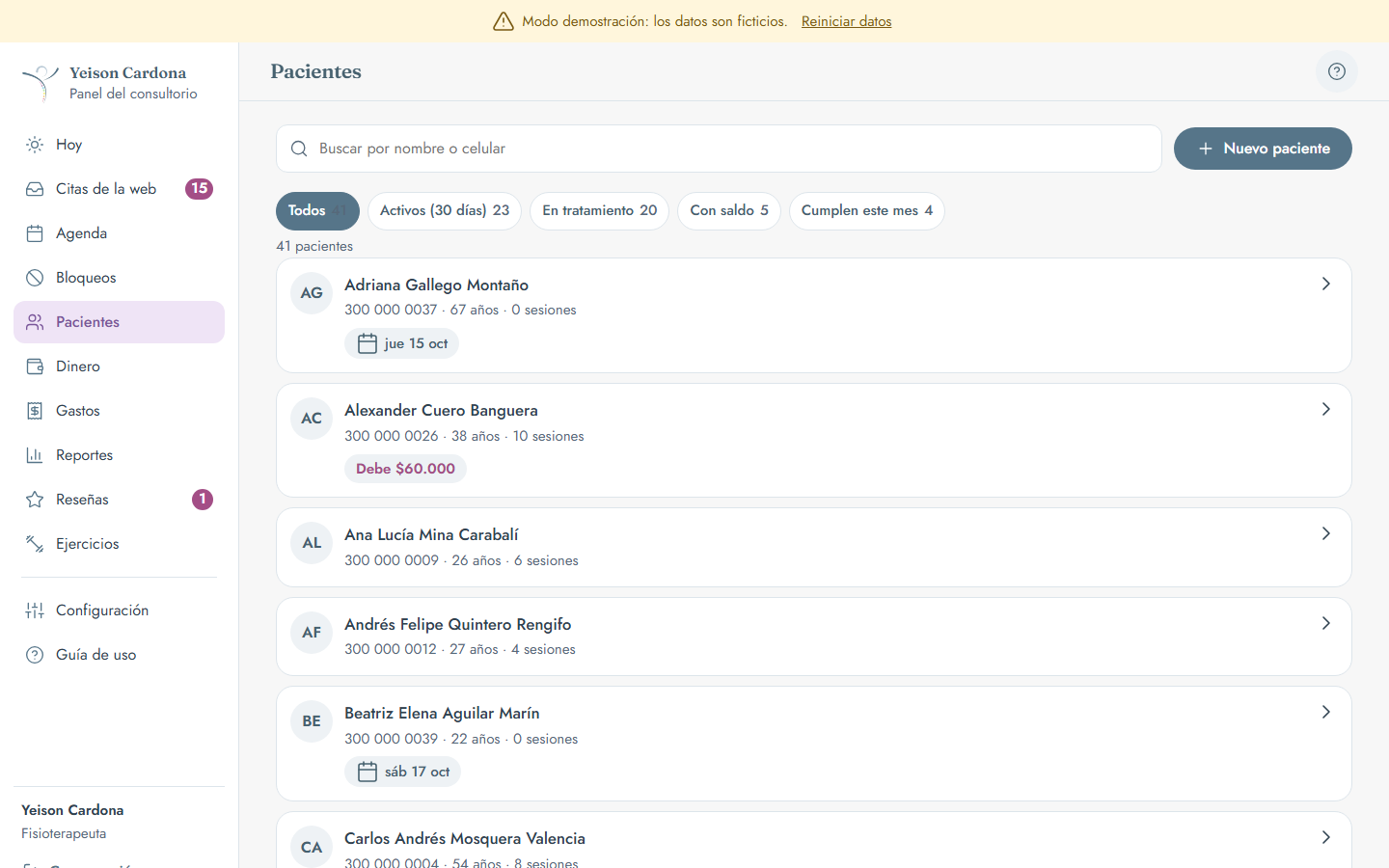The width and height of the screenshot is (1389, 868).
Task: Click the Configuración sliders icon
Action: point(35,610)
